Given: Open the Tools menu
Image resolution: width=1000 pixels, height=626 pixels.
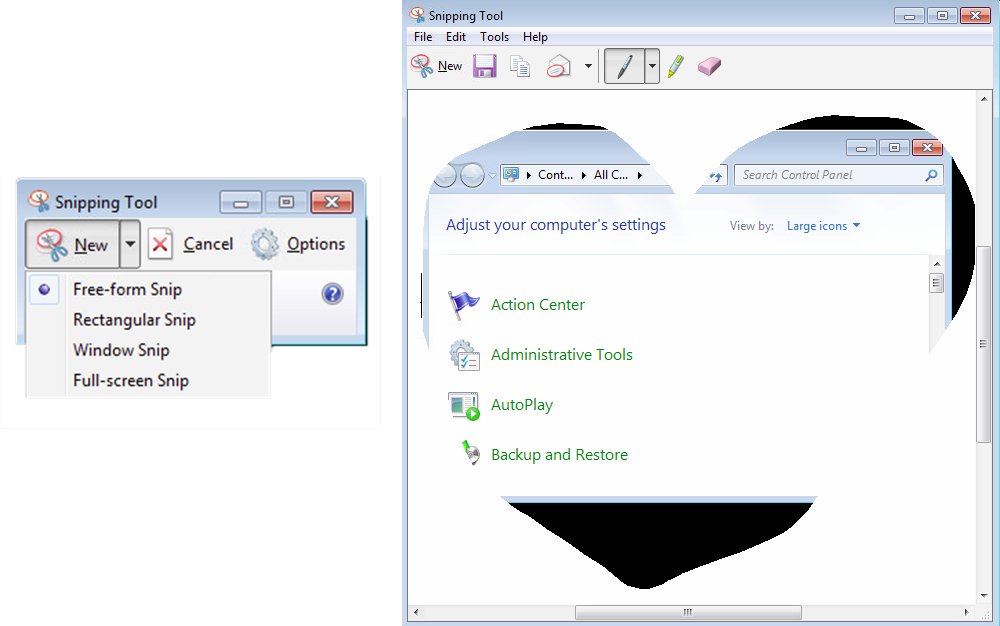Looking at the screenshot, I should point(494,36).
